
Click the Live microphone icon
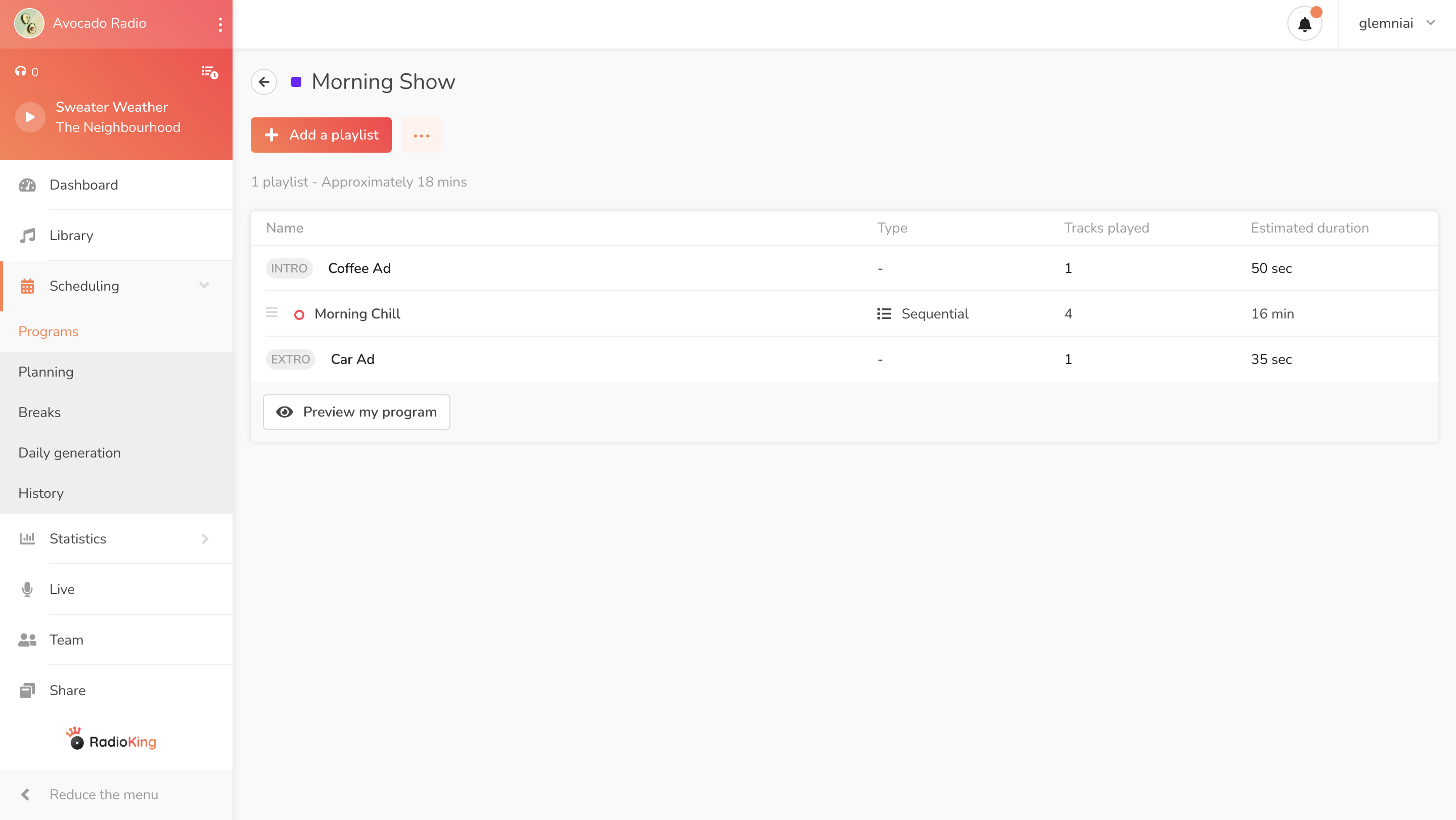[27, 589]
